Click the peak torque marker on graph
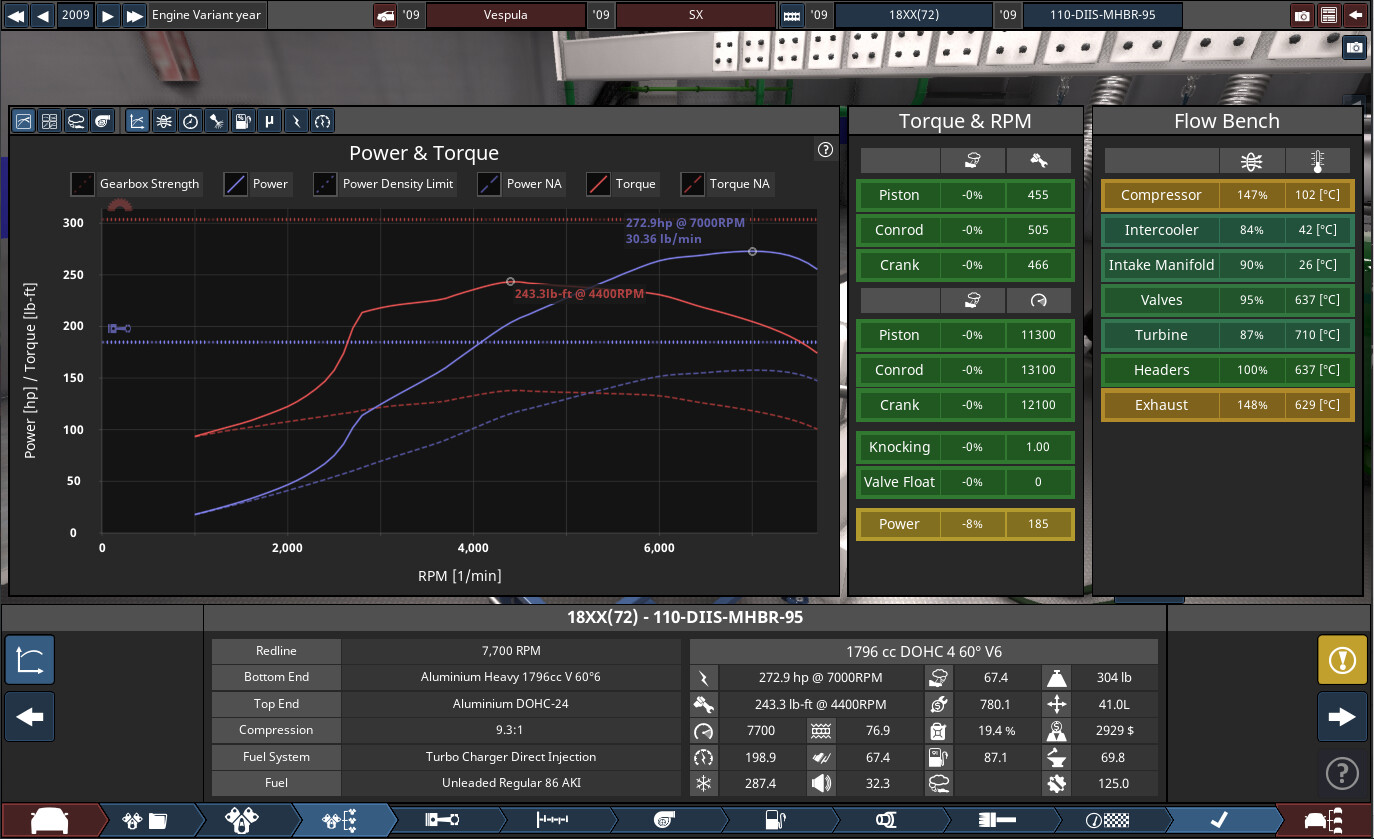The width and height of the screenshot is (1374, 839). (510, 282)
